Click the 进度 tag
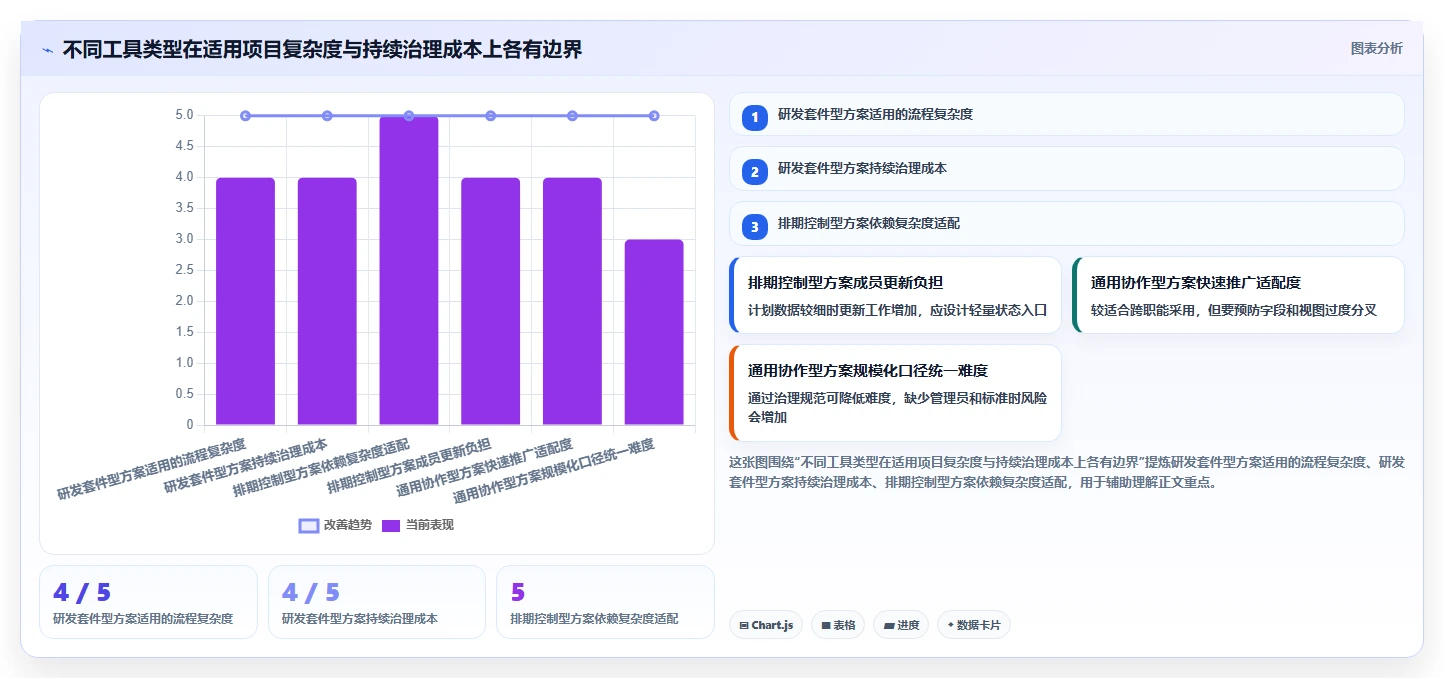The width and height of the screenshot is (1444, 678). 901,625
